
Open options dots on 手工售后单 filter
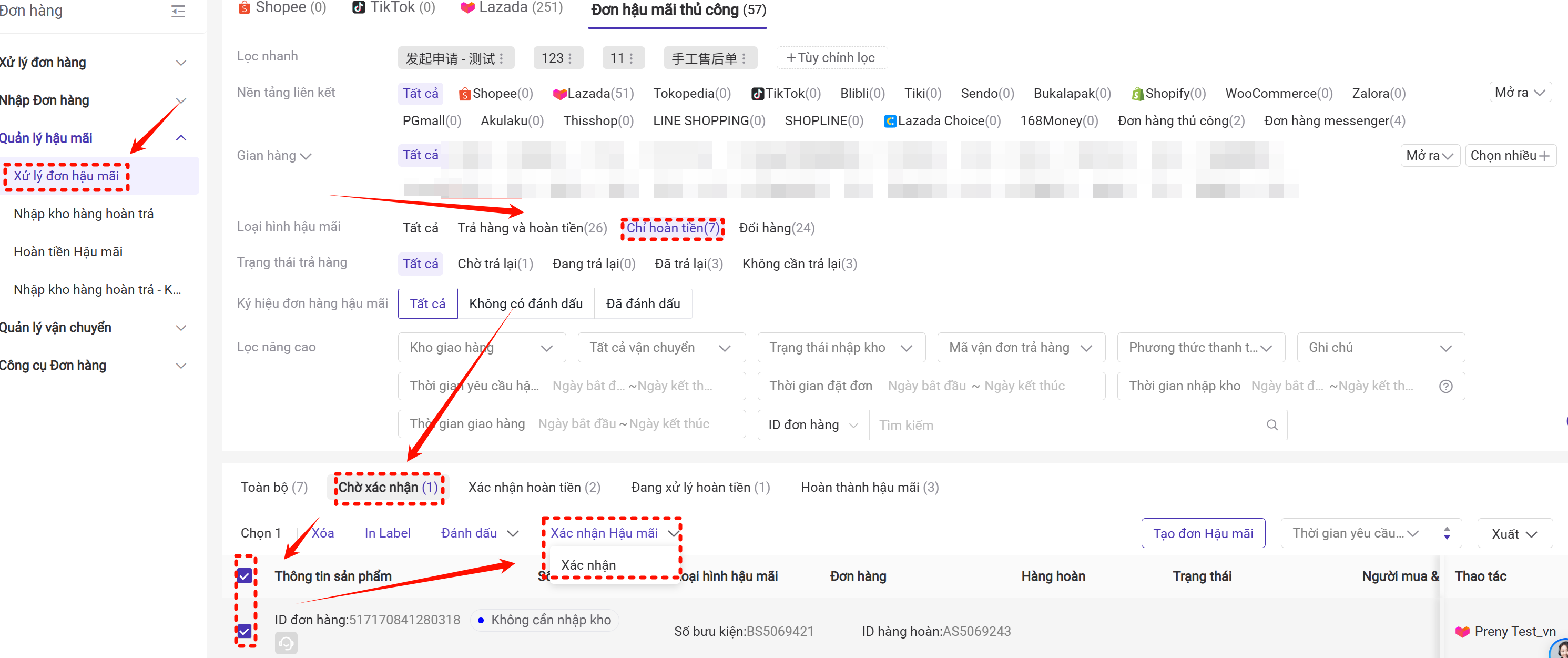pyautogui.click(x=744, y=58)
